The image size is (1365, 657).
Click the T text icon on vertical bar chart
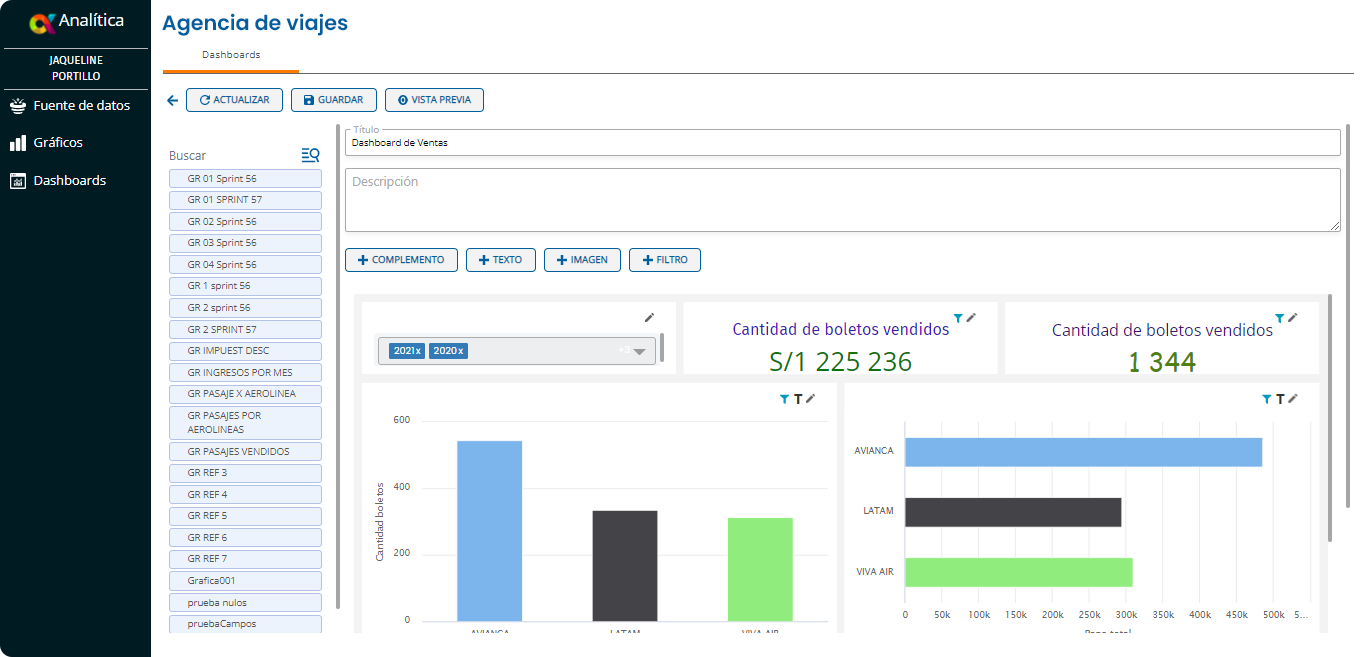point(798,399)
